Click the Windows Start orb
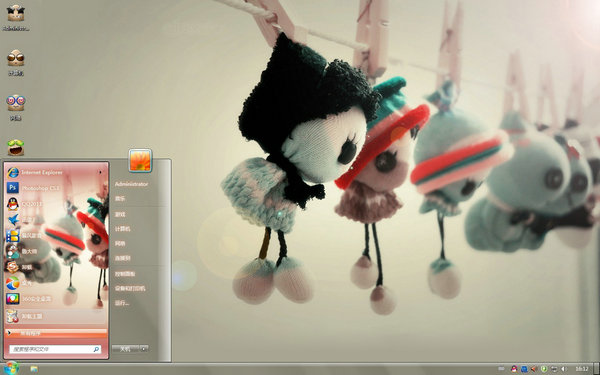 (11, 368)
